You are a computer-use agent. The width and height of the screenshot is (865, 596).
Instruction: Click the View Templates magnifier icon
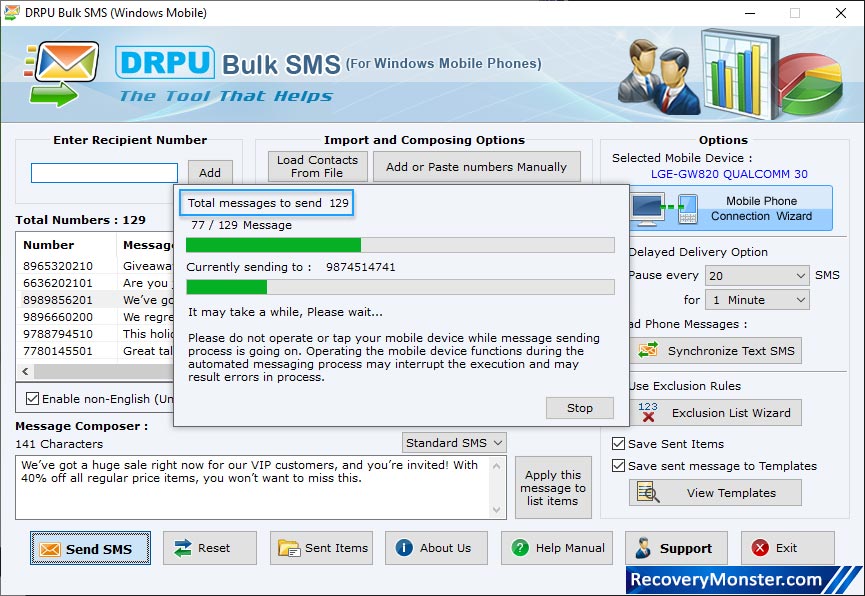(x=648, y=493)
